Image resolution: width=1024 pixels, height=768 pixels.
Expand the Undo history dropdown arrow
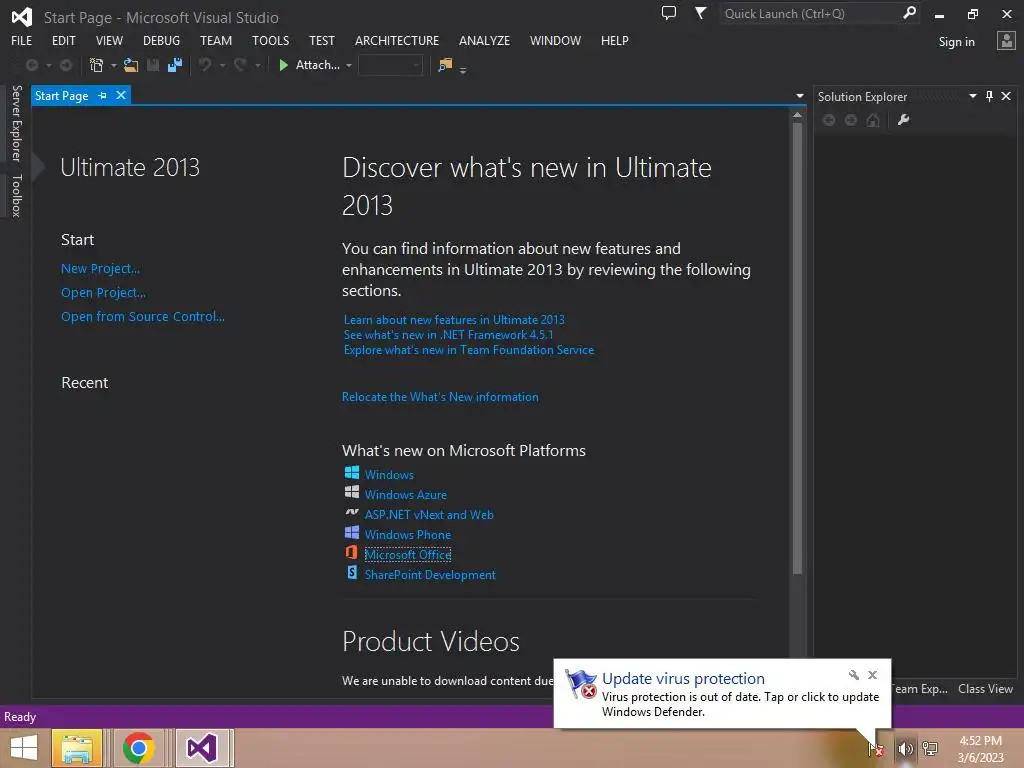223,65
